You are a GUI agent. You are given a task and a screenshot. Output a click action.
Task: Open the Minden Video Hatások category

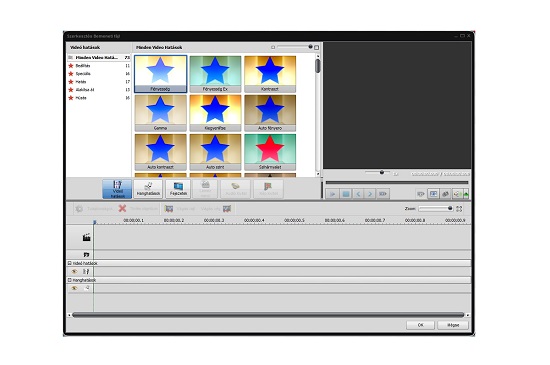point(99,58)
